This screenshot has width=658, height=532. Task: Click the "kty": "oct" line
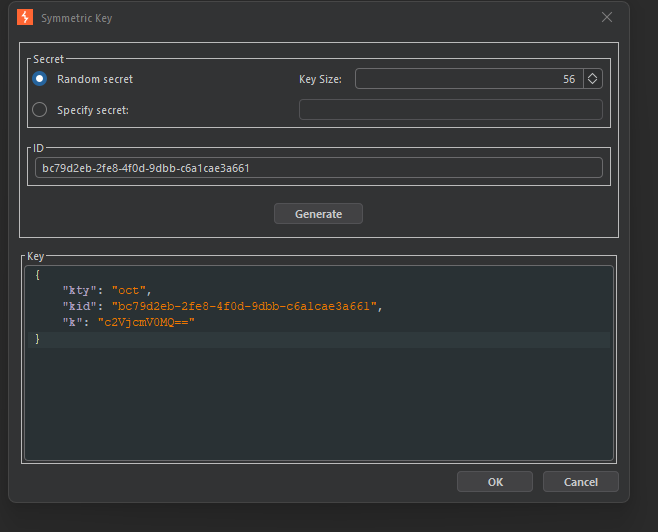coord(107,290)
